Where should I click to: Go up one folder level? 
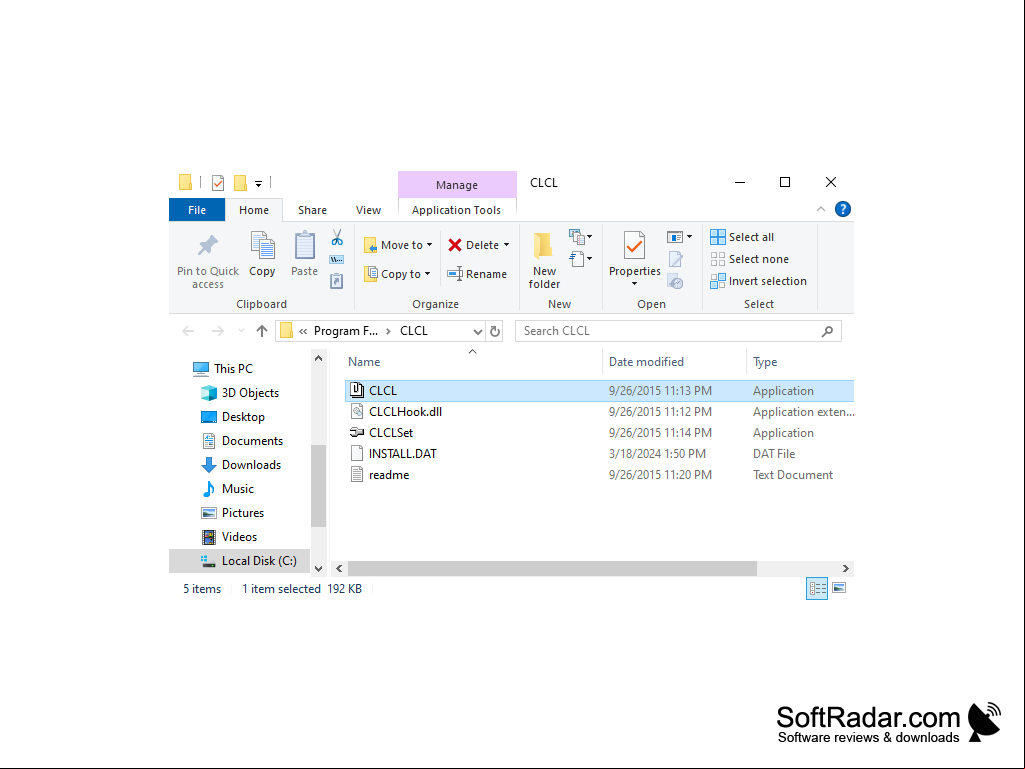(262, 332)
